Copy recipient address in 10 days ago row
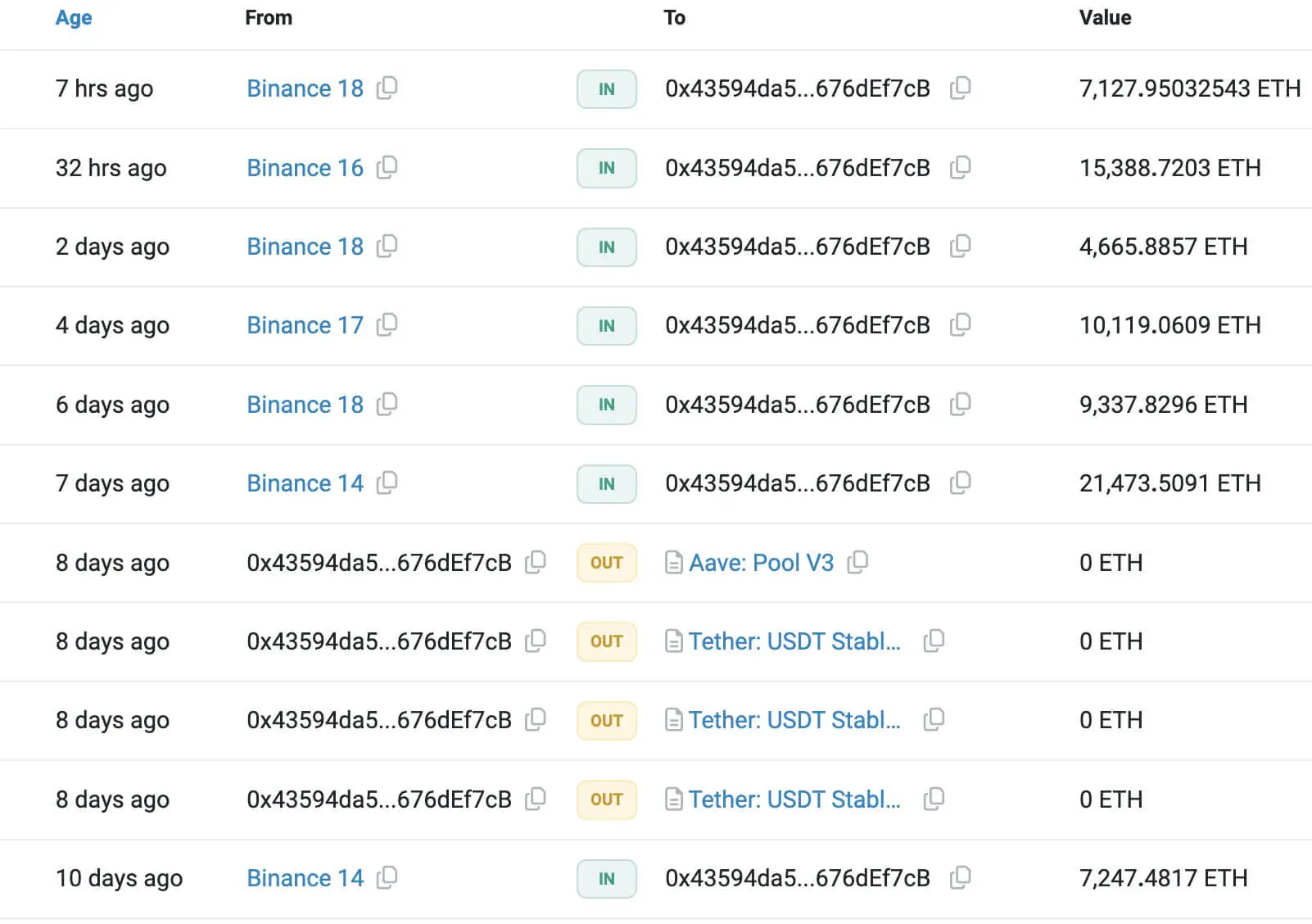The width and height of the screenshot is (1312, 924). (x=960, y=878)
